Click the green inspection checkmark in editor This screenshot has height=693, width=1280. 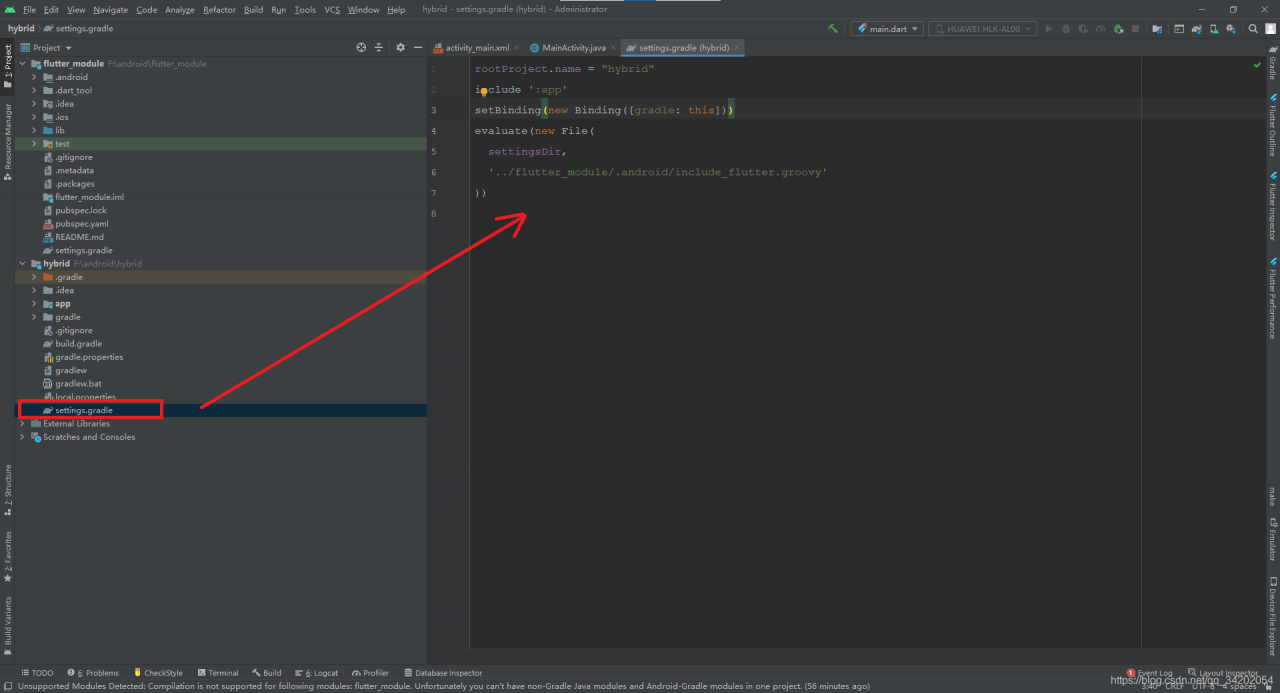tap(1258, 65)
